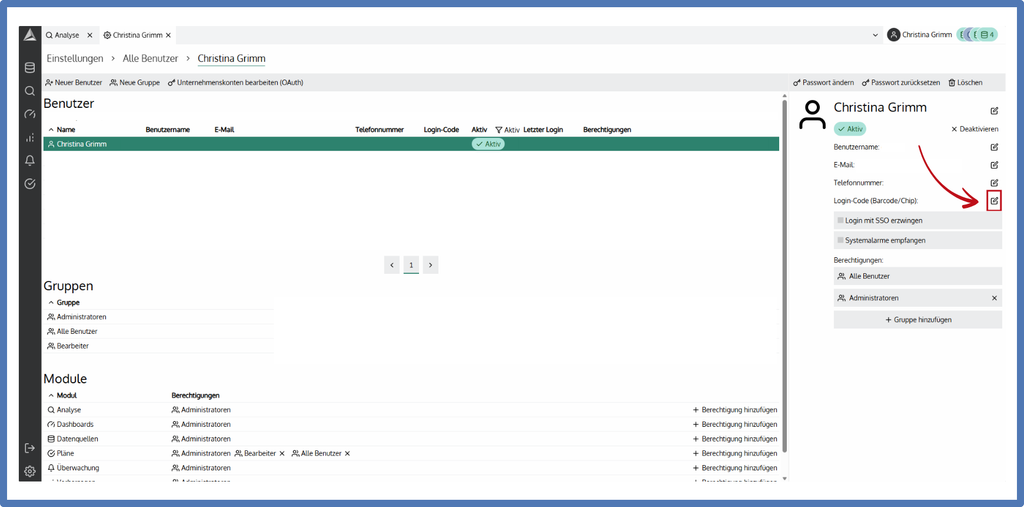Edit the Login-Code (Barcode/Chip) via pencil icon

coord(995,201)
